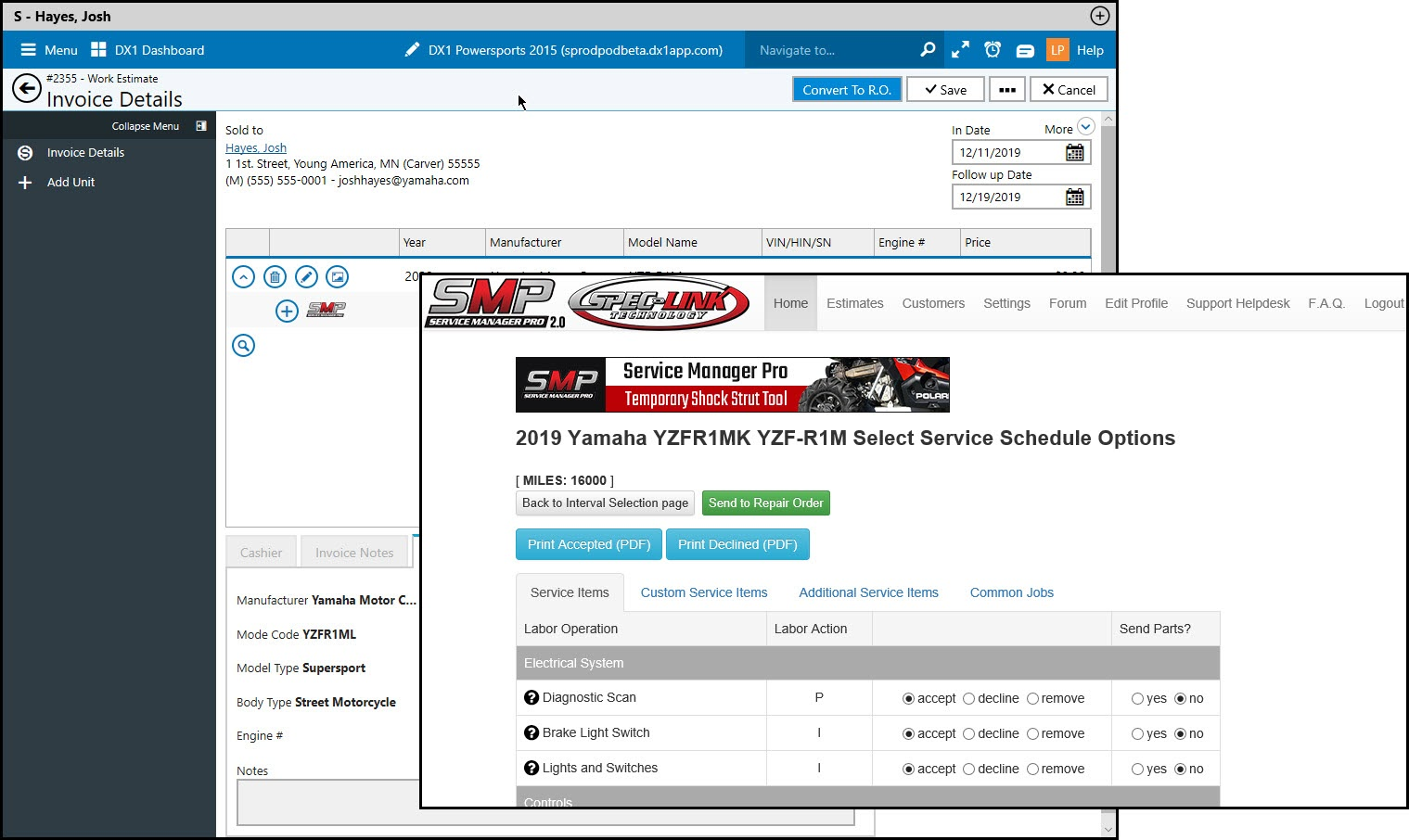The height and width of the screenshot is (840, 1409).
Task: Click the plus icon for Add Unit
Action: [25, 183]
